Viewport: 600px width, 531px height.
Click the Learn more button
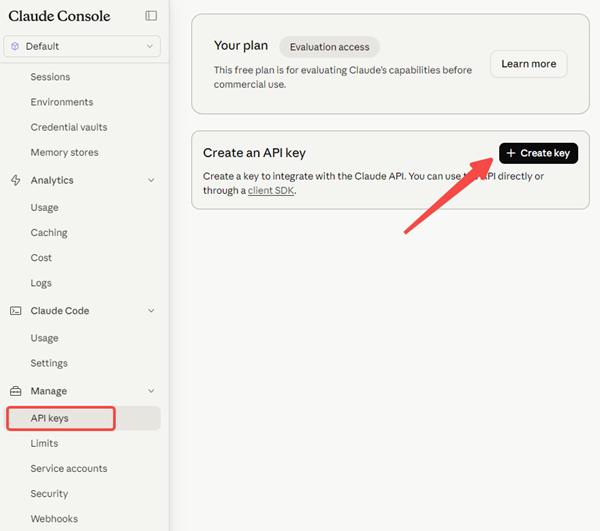coord(529,64)
